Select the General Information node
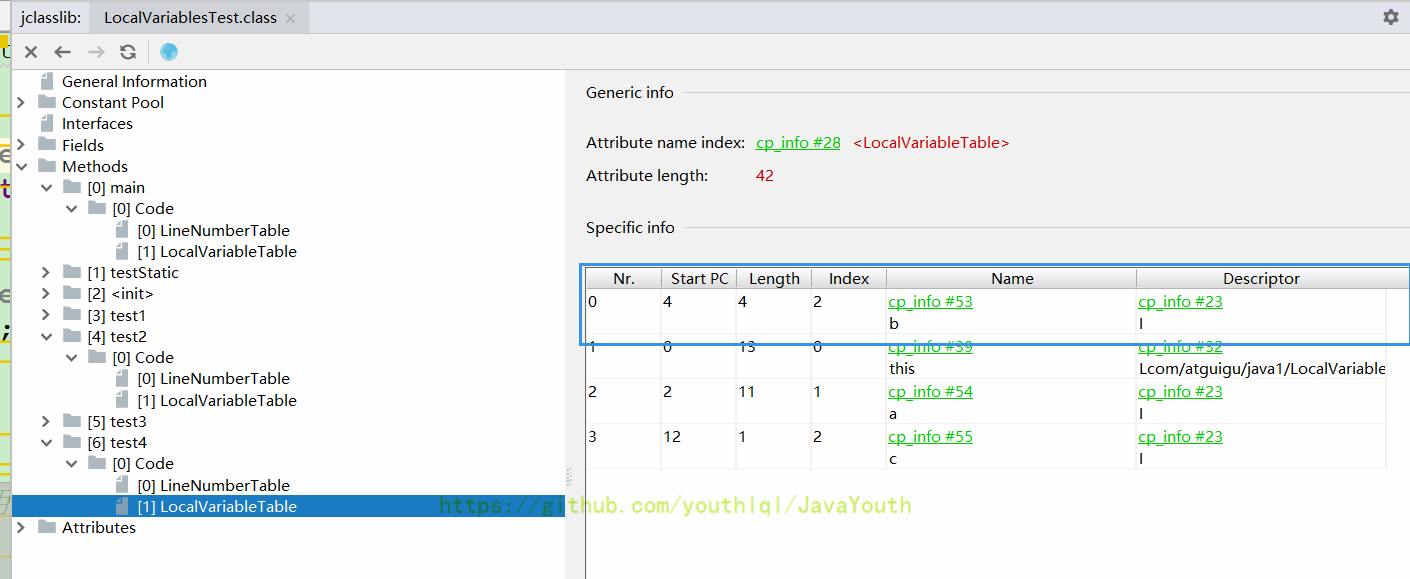1410x579 pixels. click(134, 82)
